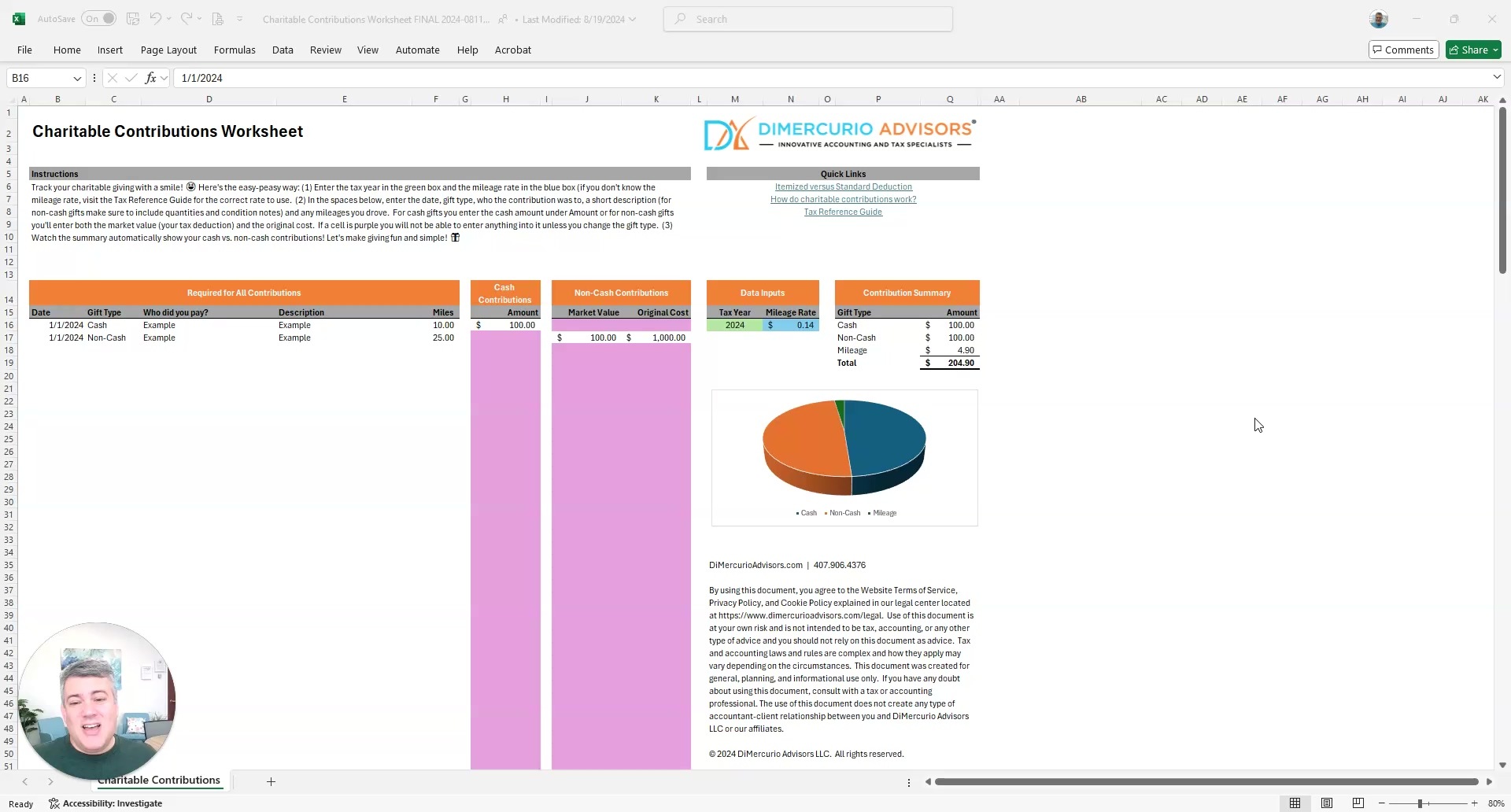The width and height of the screenshot is (1511, 812).
Task: Undo the last action
Action: pyautogui.click(x=155, y=19)
